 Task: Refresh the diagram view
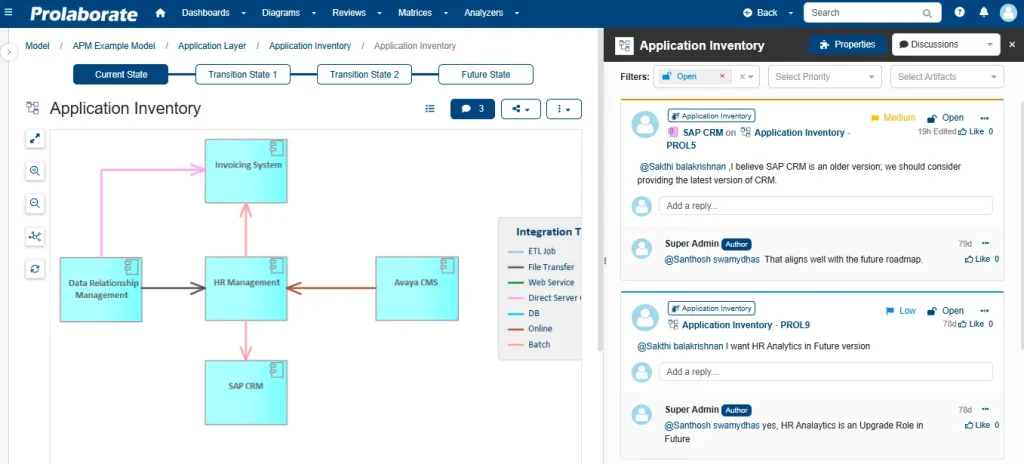coord(35,268)
